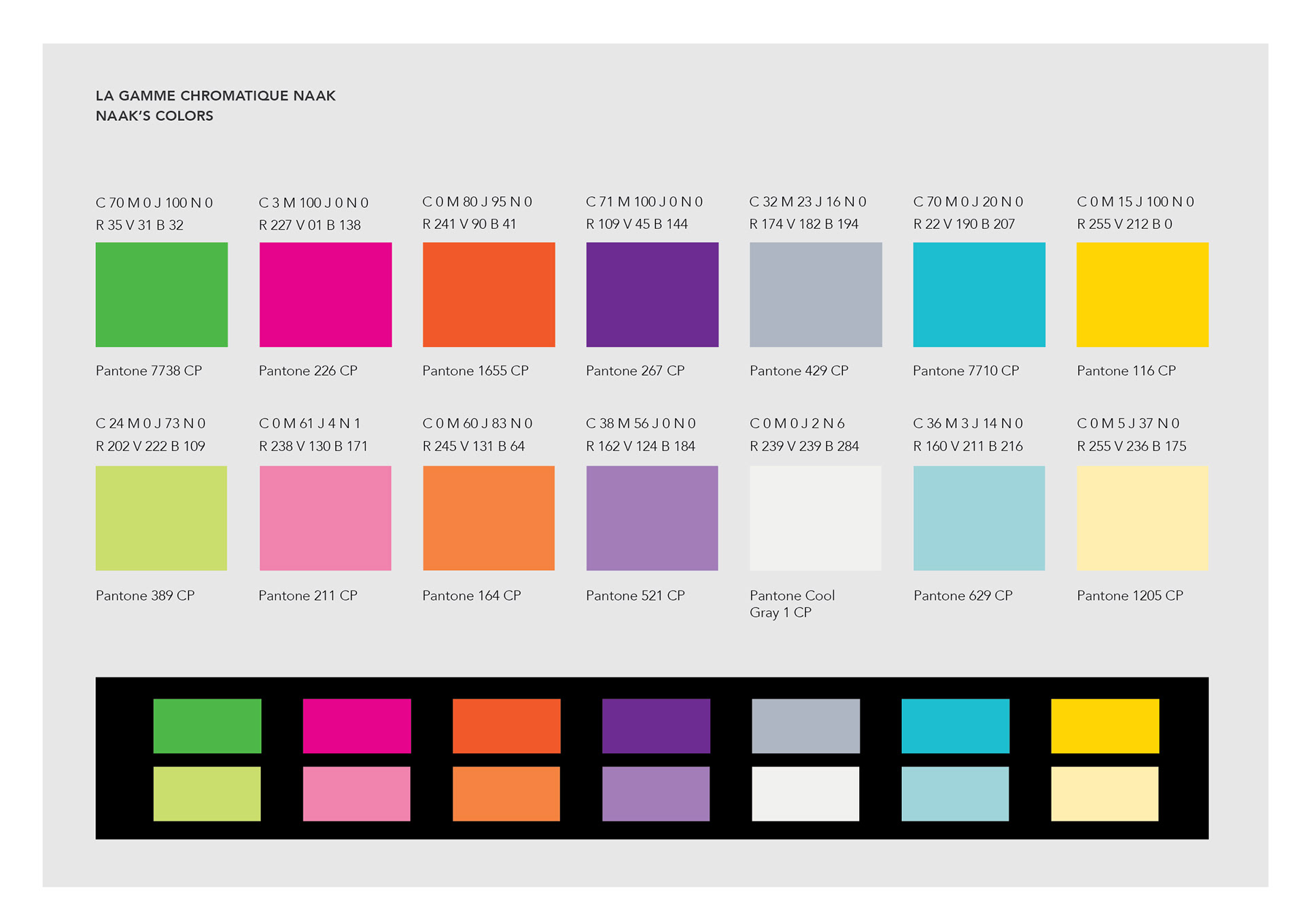The height and width of the screenshot is (924, 1305).
Task: Click the RGB value 'R 255 V 236 B 175'
Action: tap(1132, 446)
